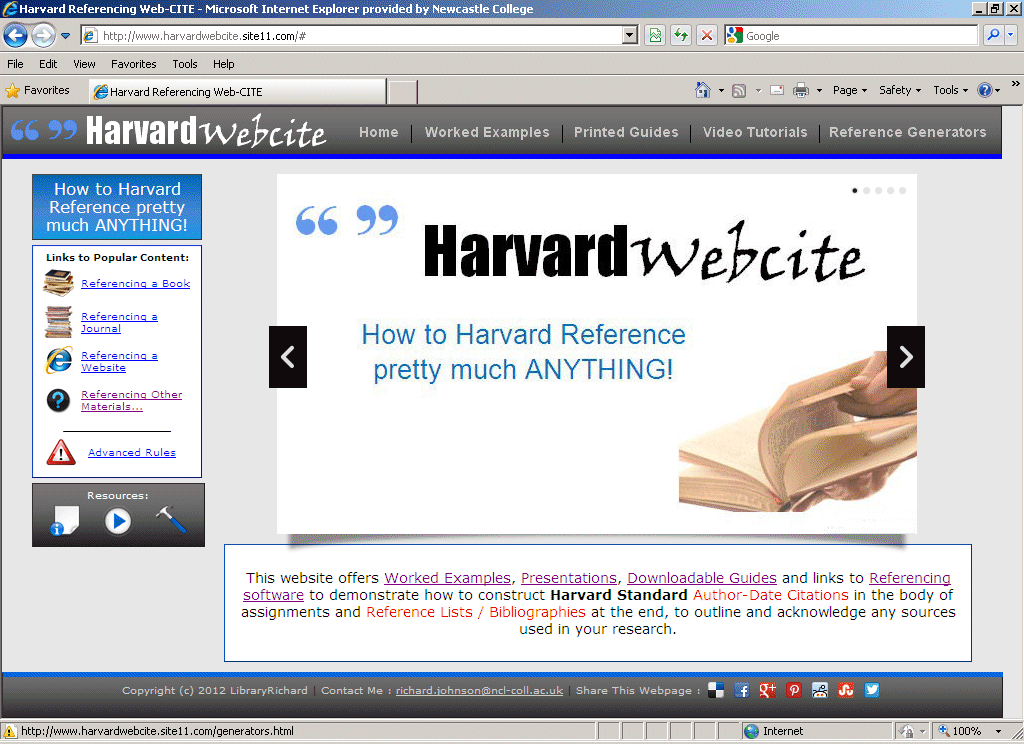Viewport: 1024px width, 744px height.
Task: Click the Referencing a Book link
Action: pos(135,283)
